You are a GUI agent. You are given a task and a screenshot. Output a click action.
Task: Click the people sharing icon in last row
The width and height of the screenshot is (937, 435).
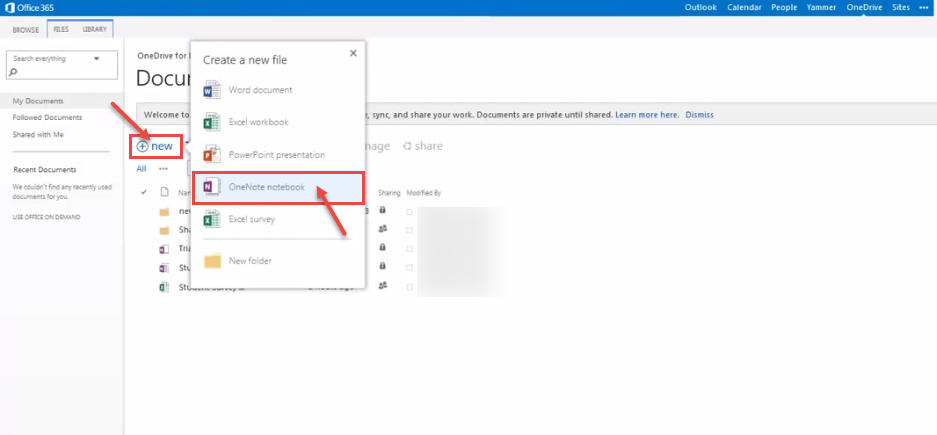click(x=383, y=285)
